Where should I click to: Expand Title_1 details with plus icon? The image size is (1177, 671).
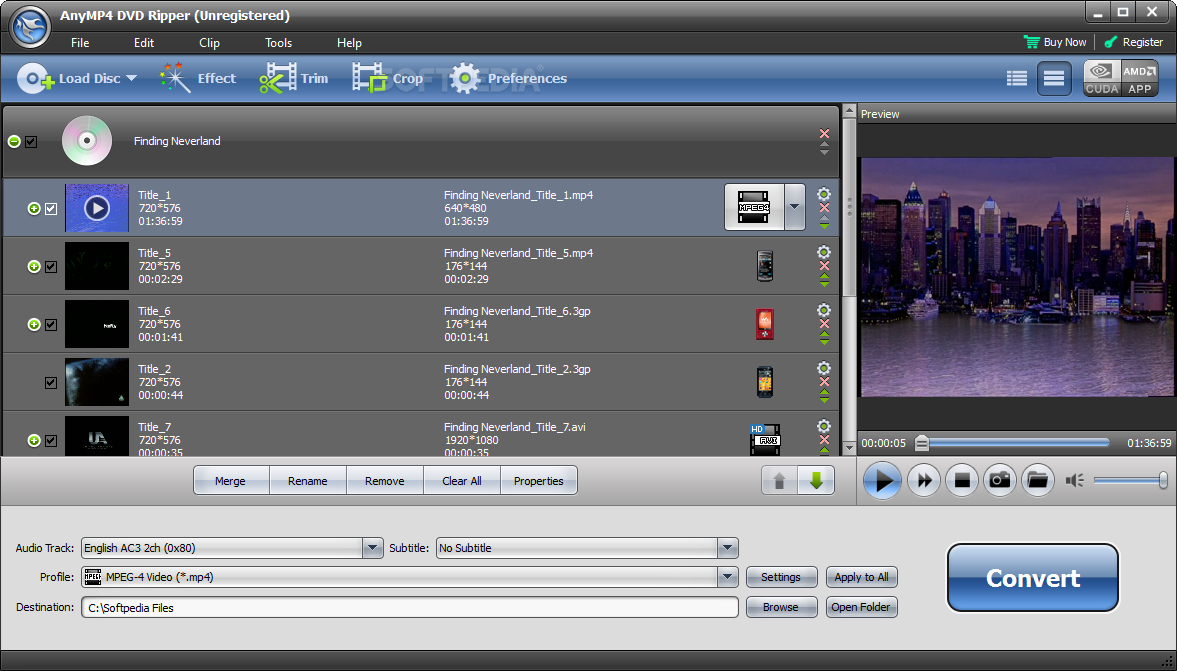(x=34, y=209)
